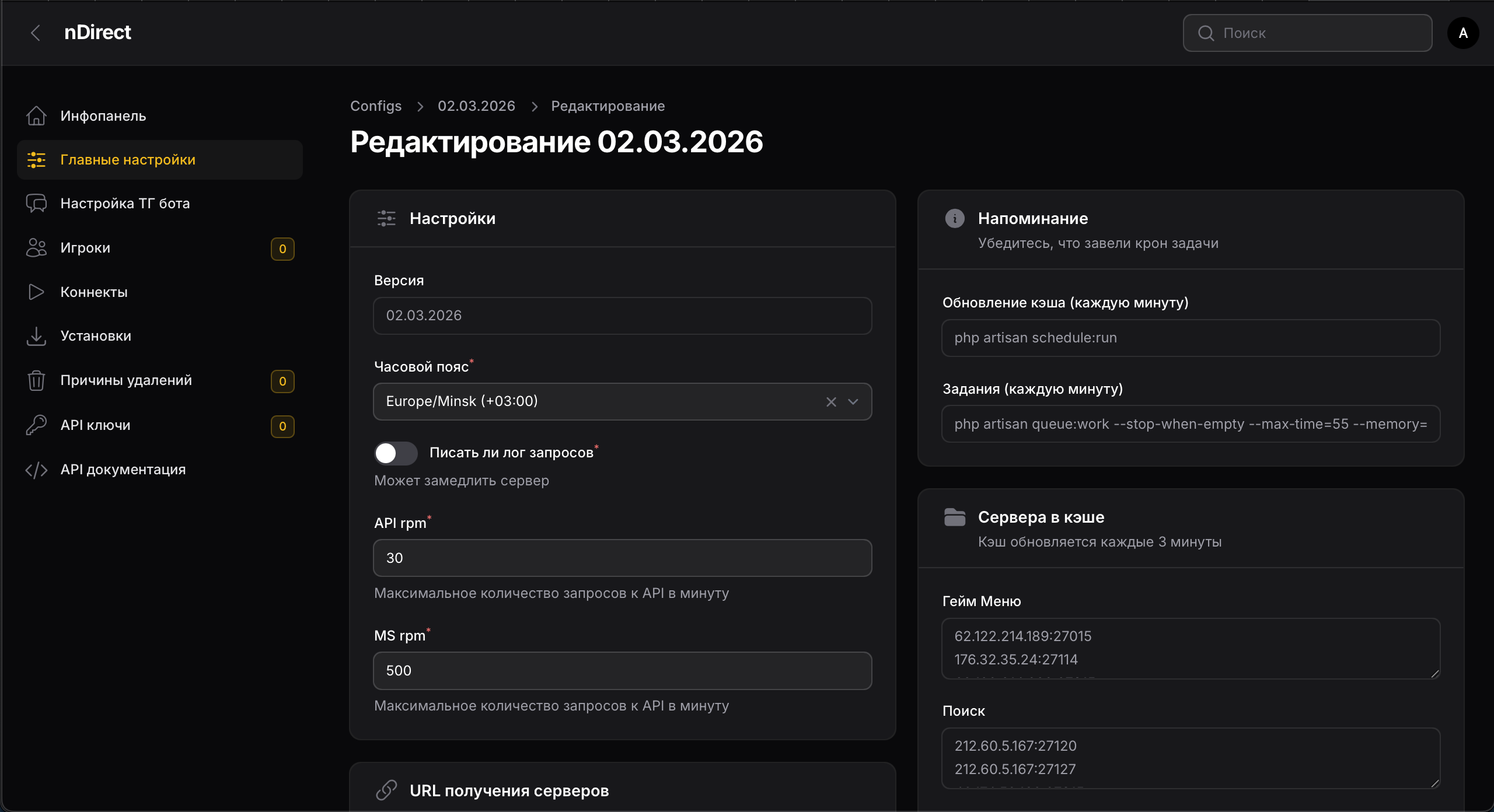
Task: Clear the Europe/Minsk timezone with the X
Action: [x=831, y=401]
